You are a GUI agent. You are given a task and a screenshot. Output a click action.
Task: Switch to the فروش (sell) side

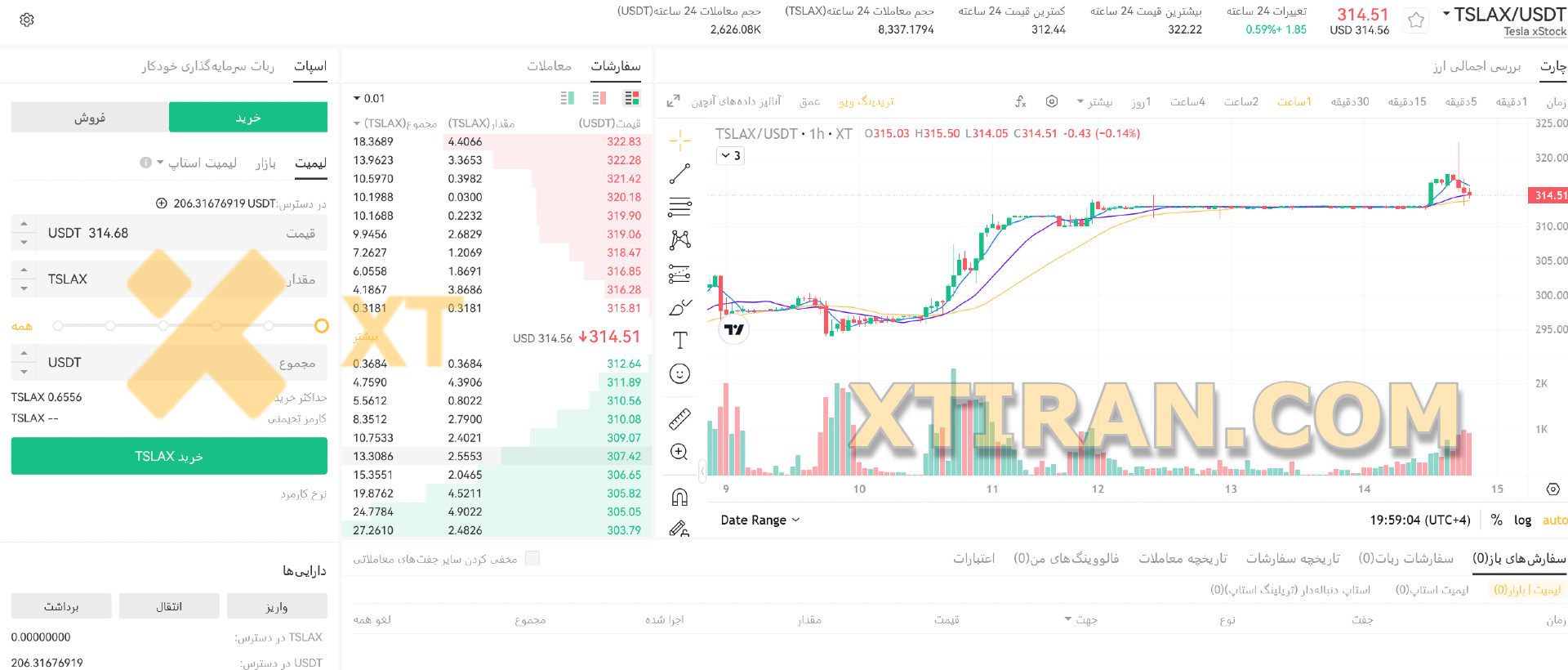coord(90,118)
